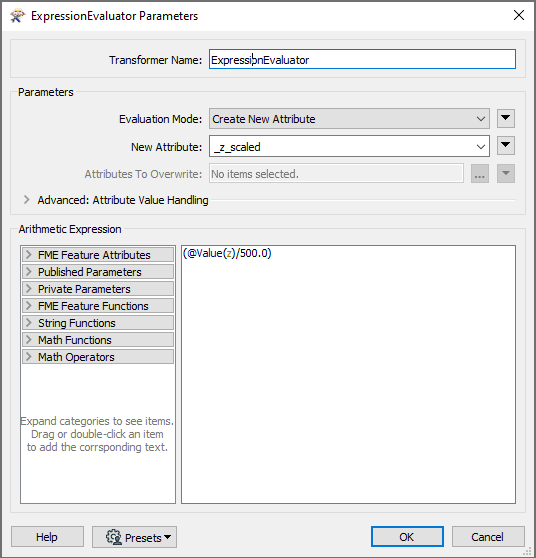Image resolution: width=536 pixels, height=558 pixels.
Task: Expand the Published Parameters category
Action: click(98, 272)
